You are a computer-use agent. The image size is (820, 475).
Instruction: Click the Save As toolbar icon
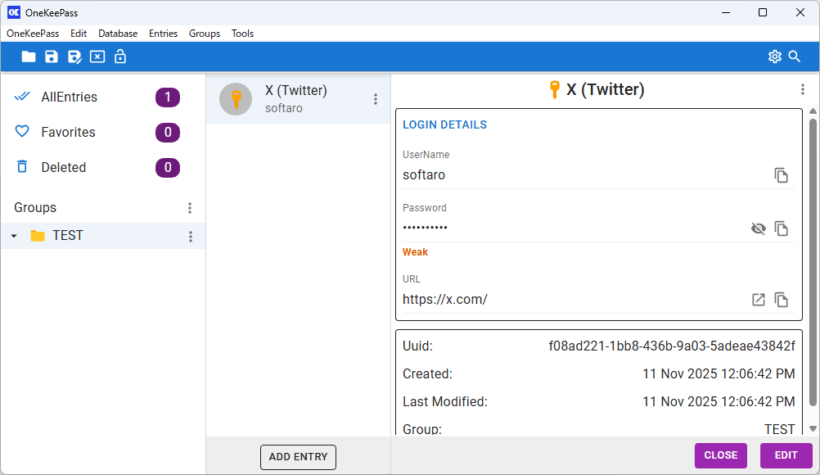click(74, 57)
